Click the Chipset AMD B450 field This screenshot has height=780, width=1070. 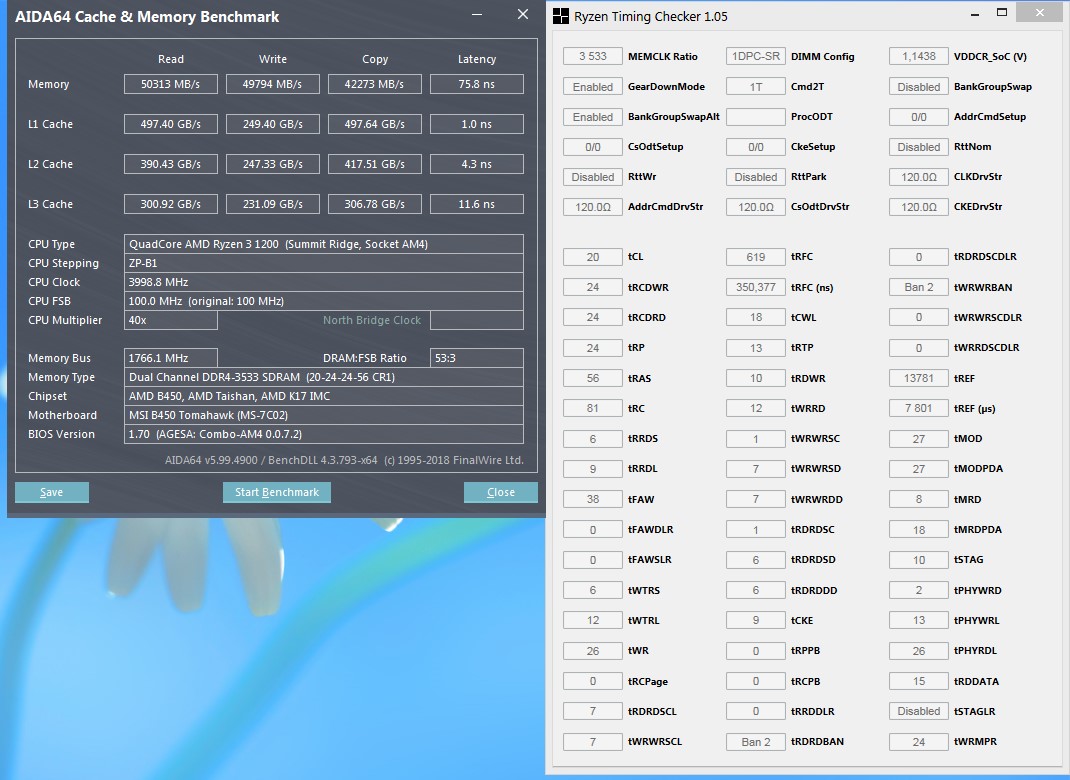pyautogui.click(x=324, y=396)
